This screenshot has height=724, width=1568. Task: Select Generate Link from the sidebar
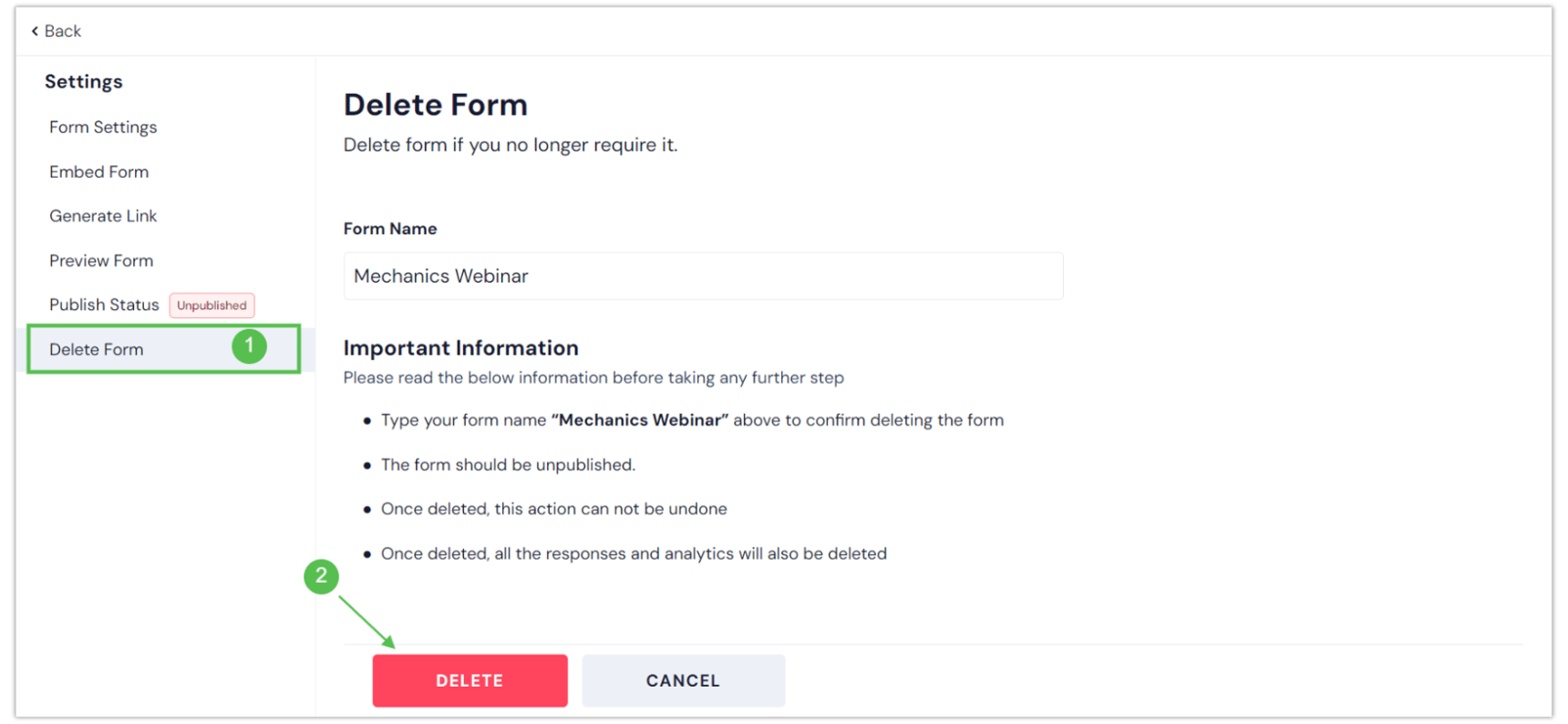[103, 215]
